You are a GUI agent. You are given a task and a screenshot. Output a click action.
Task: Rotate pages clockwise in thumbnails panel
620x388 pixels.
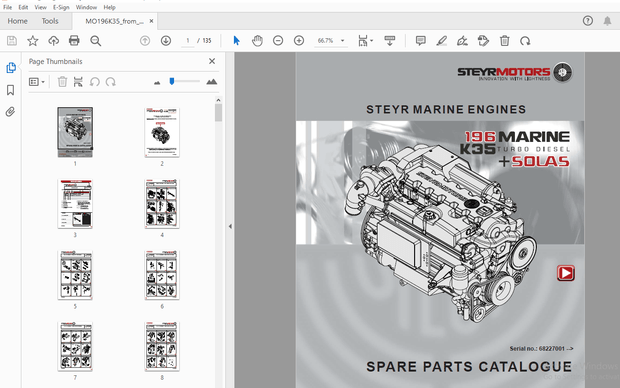(111, 82)
